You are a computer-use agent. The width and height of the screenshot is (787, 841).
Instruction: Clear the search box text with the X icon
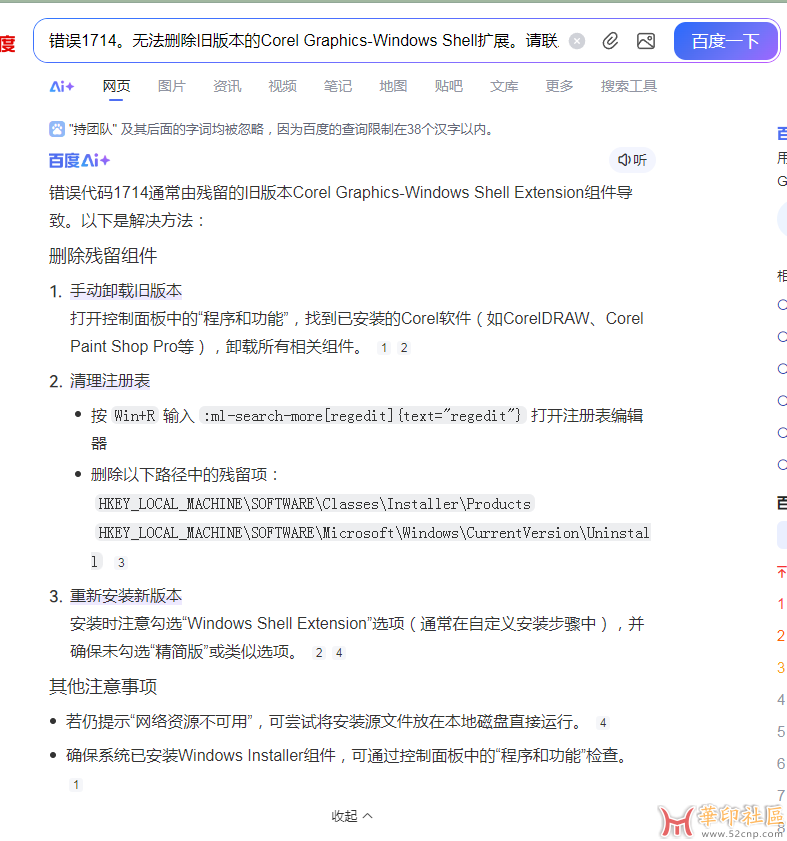tap(577, 41)
